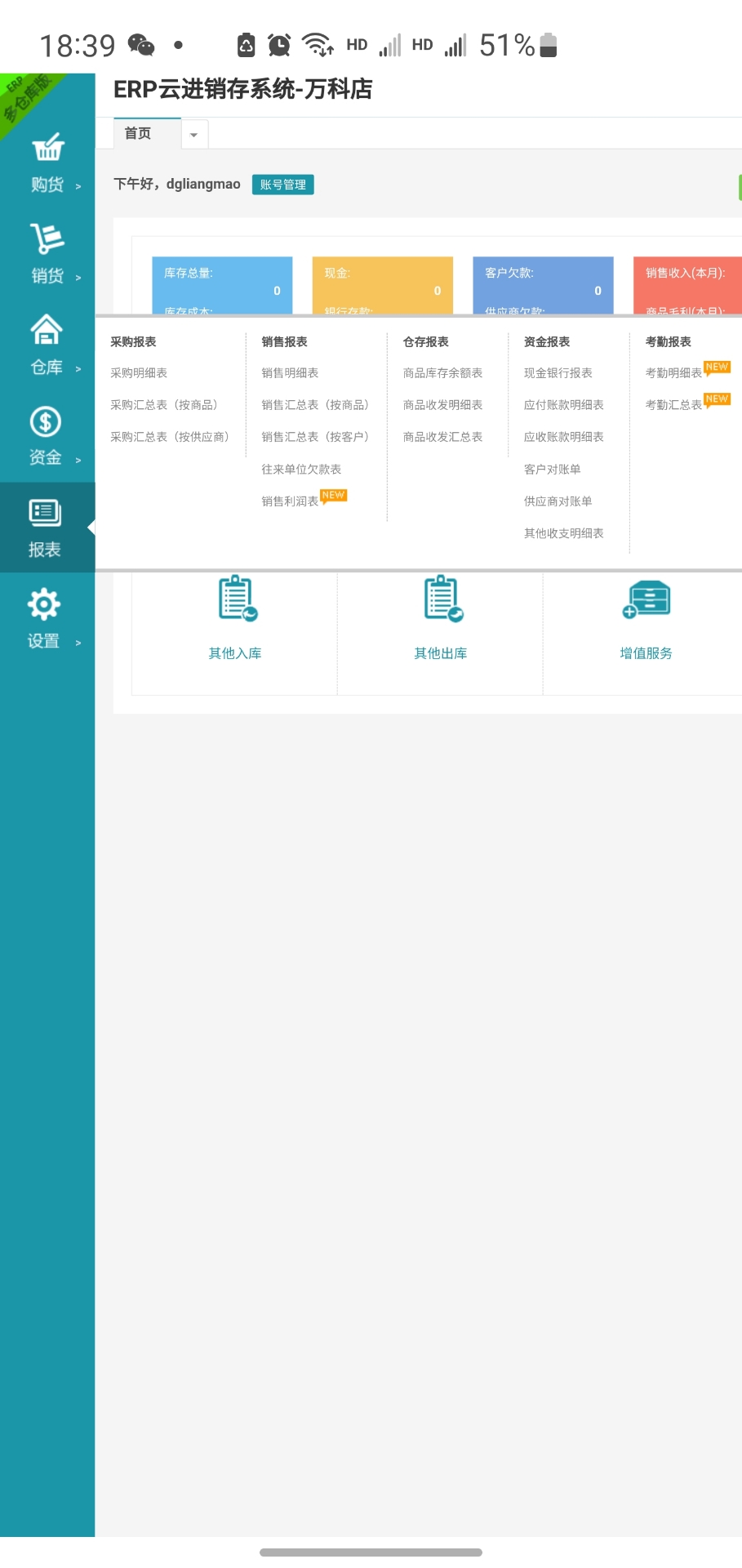The width and height of the screenshot is (742, 1568).
Task: Click the 考勤报表 column heading
Action: (x=668, y=342)
